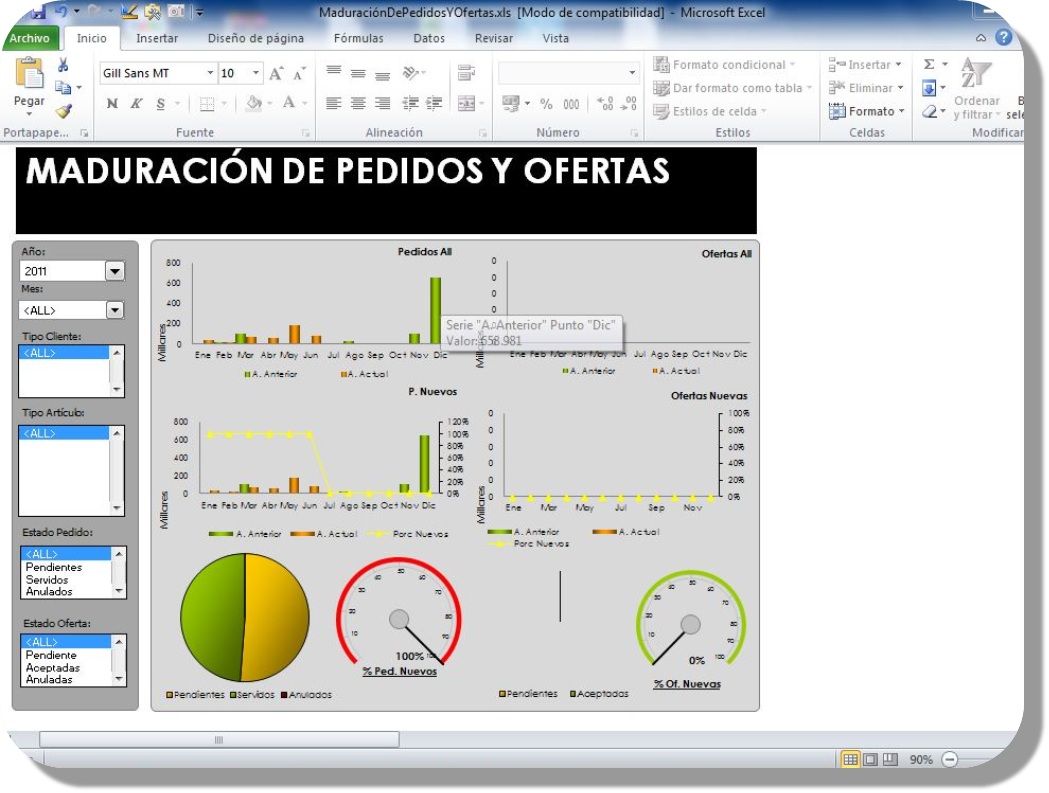Viewport: 1049px width, 793px height.
Task: Select the format painter brush icon
Action: pyautogui.click(x=63, y=111)
